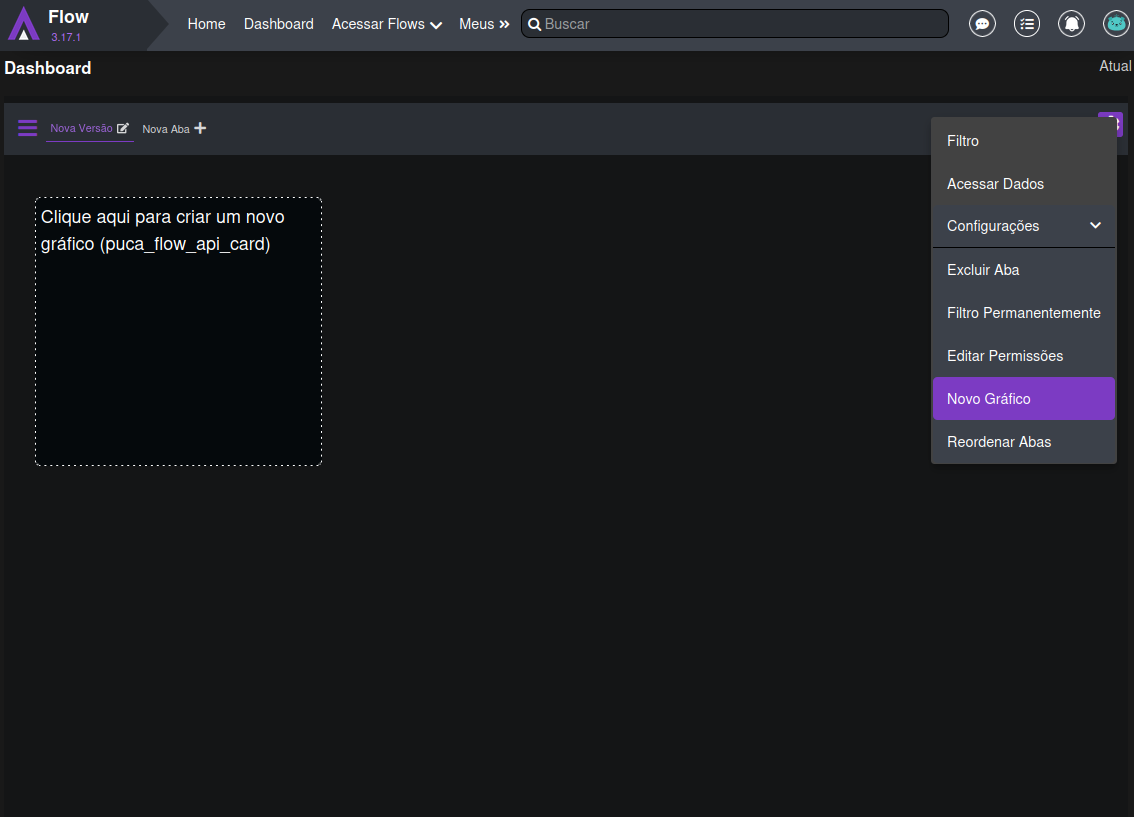Open the task checklist icon
The image size is (1134, 817).
pos(1027,24)
